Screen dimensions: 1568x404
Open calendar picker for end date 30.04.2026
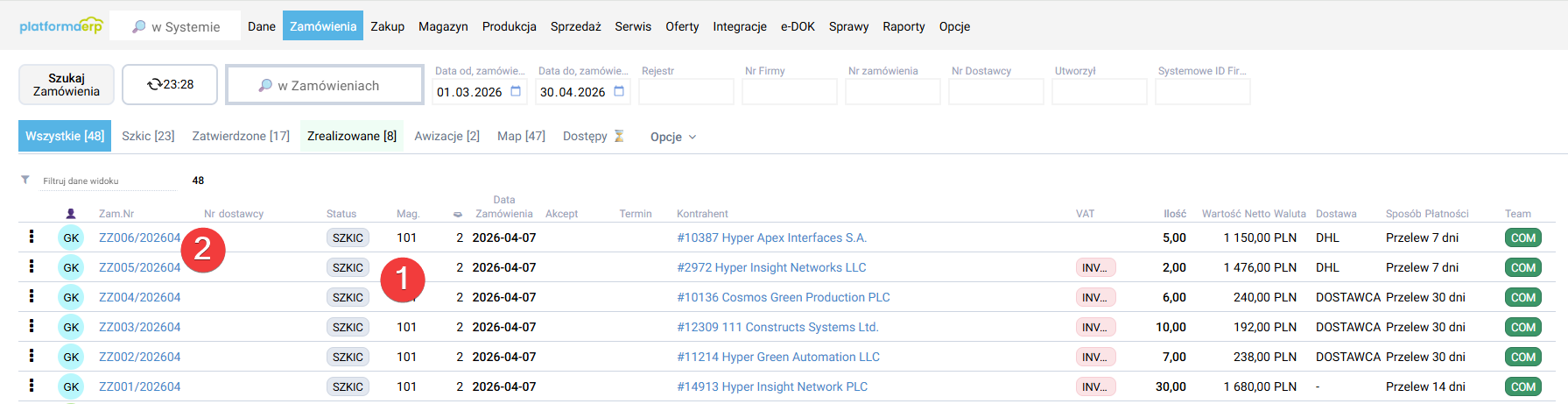(619, 92)
